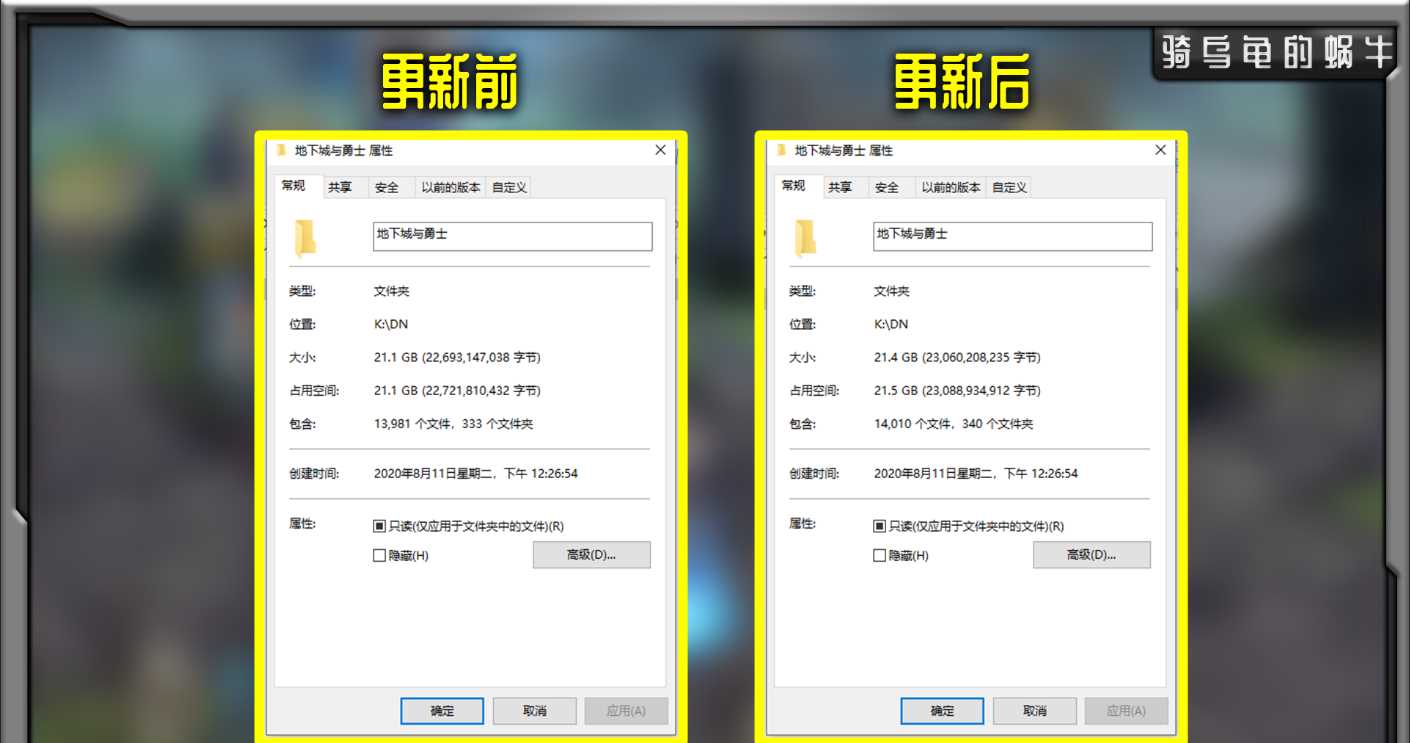
Task: Toggle 只读 checkbox in the right dialog
Action: (879, 526)
